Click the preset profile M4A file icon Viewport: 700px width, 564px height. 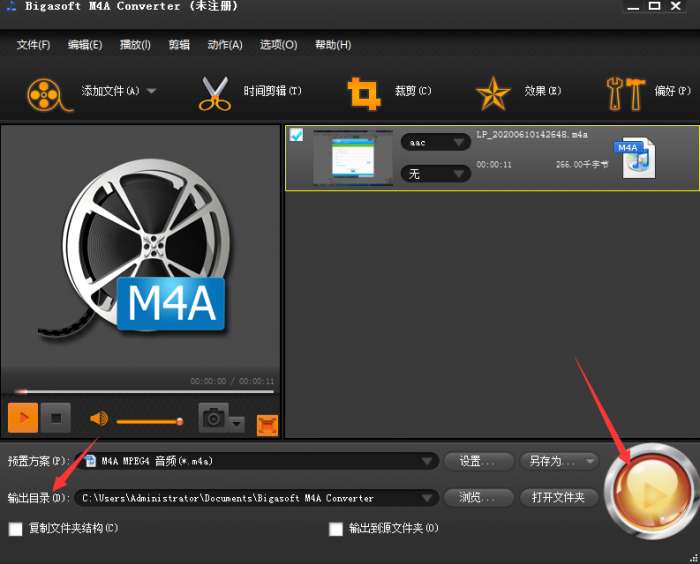(x=90, y=461)
